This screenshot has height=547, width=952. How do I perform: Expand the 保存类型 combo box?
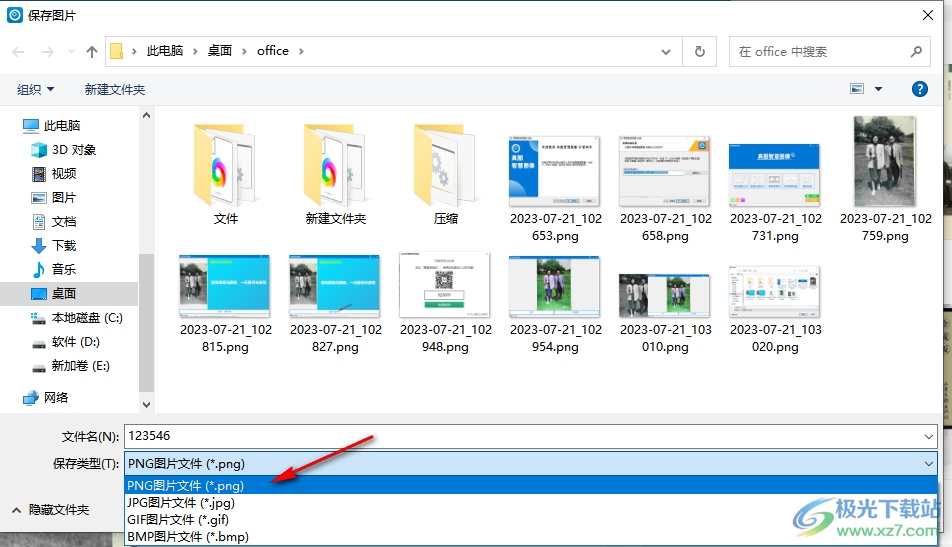[530, 463]
